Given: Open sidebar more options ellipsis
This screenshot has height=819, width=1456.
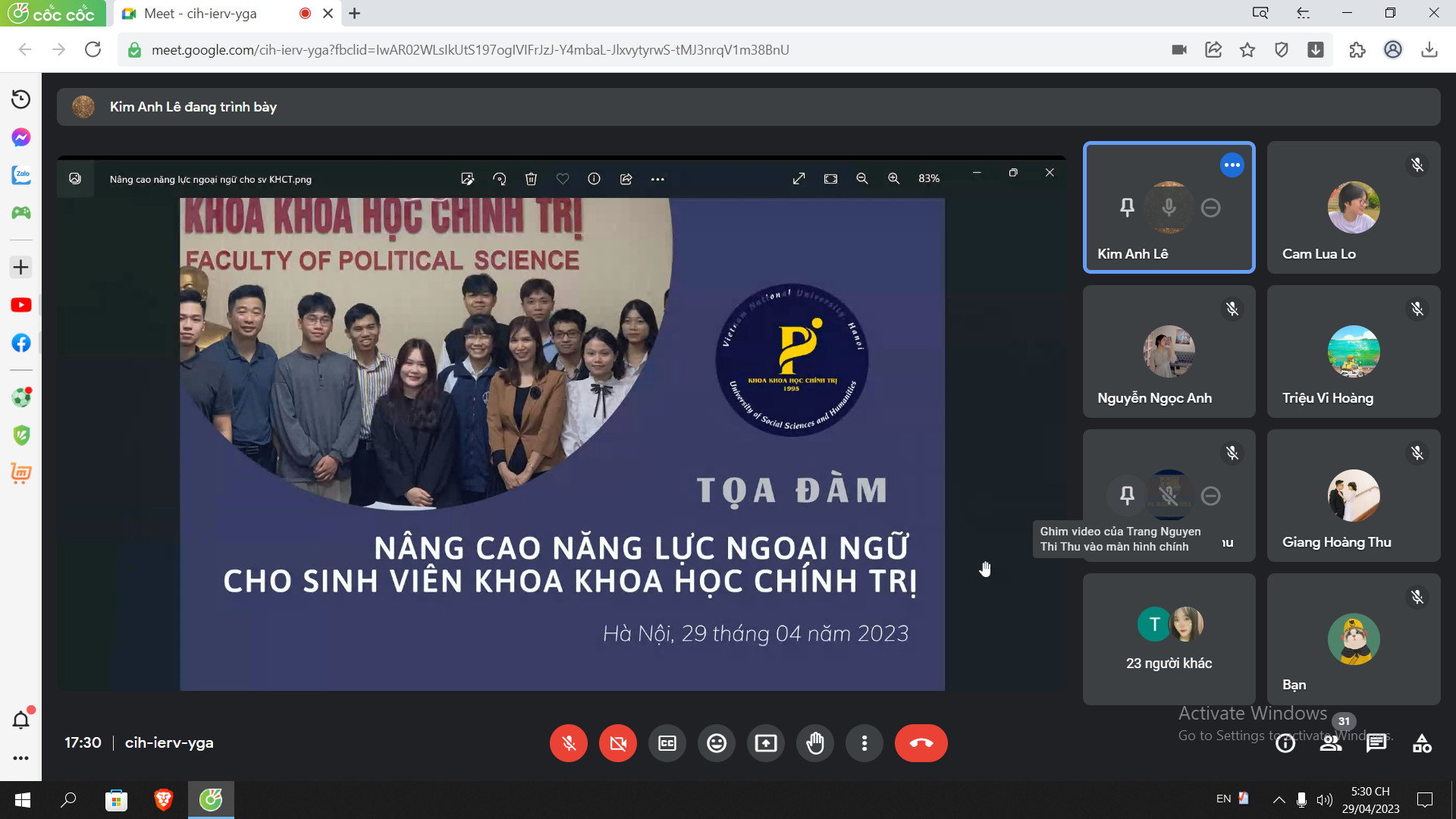Looking at the screenshot, I should [x=21, y=758].
